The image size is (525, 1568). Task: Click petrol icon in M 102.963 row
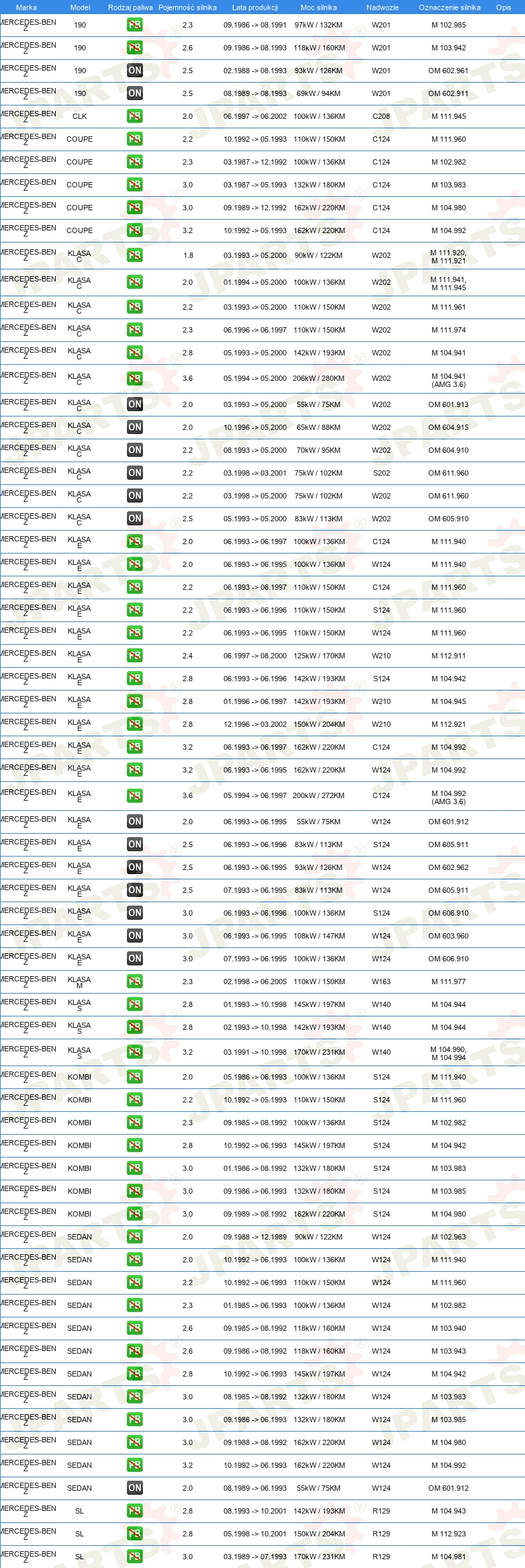[x=135, y=1237]
